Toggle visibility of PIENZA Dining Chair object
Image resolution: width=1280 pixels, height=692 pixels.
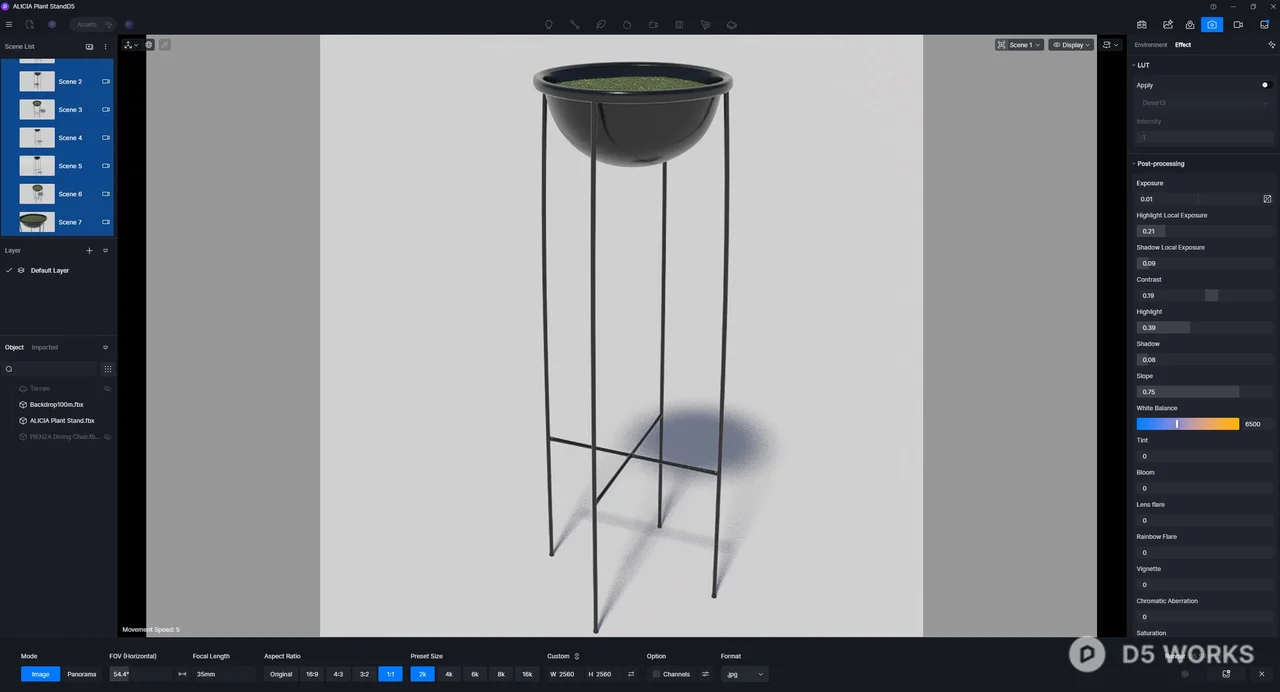click(x=107, y=436)
